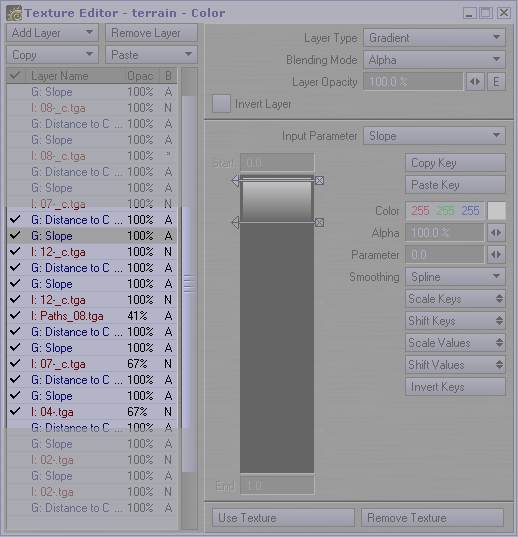Select the second gradient key arrow handle
Screen dimensions: 518x537
236,223
